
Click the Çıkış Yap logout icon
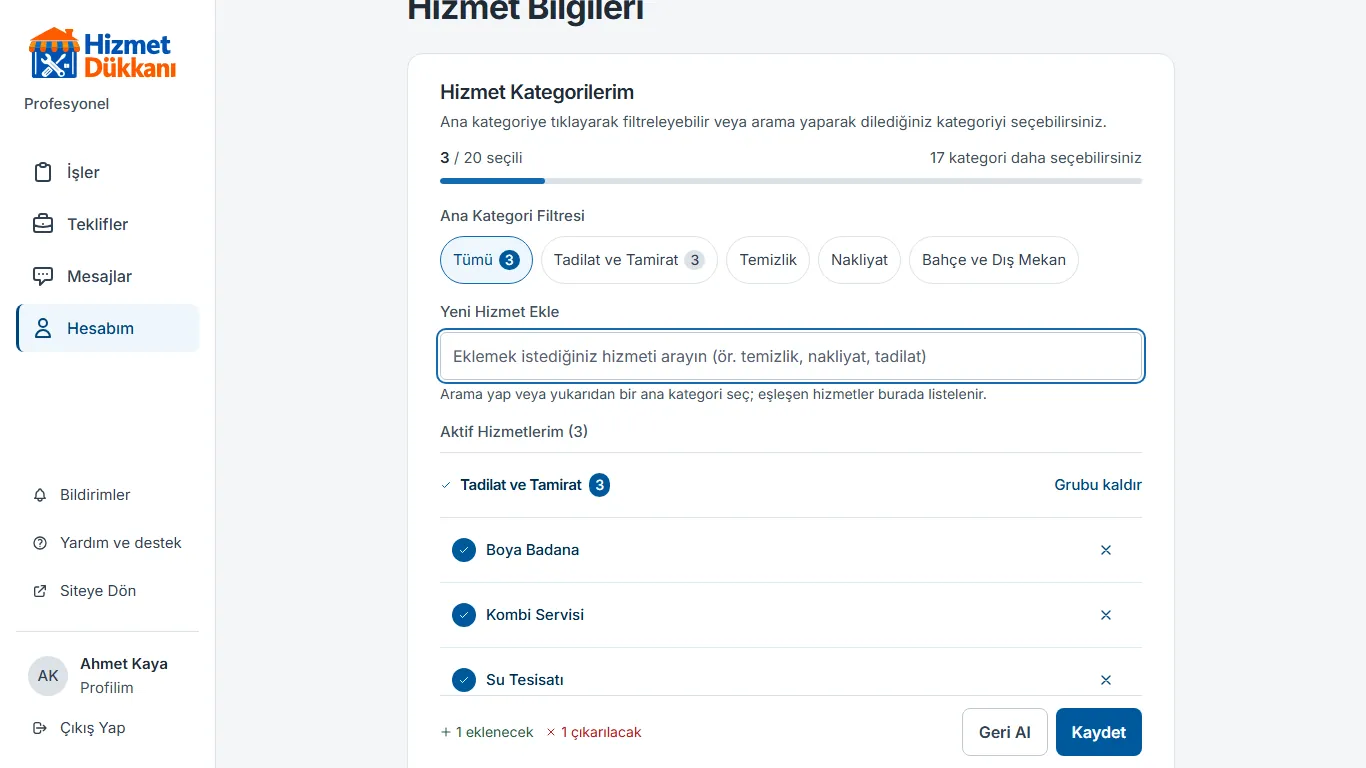[x=40, y=728]
